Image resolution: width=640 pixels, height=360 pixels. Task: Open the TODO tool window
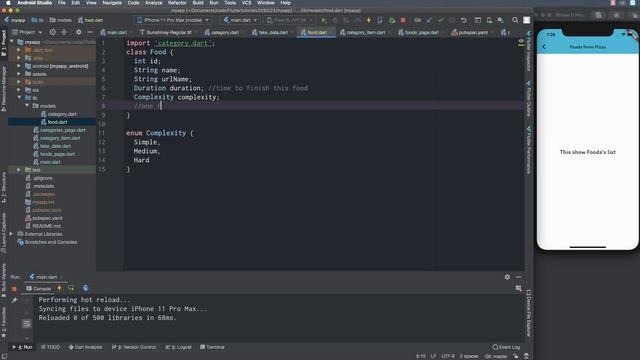[x=50, y=347]
